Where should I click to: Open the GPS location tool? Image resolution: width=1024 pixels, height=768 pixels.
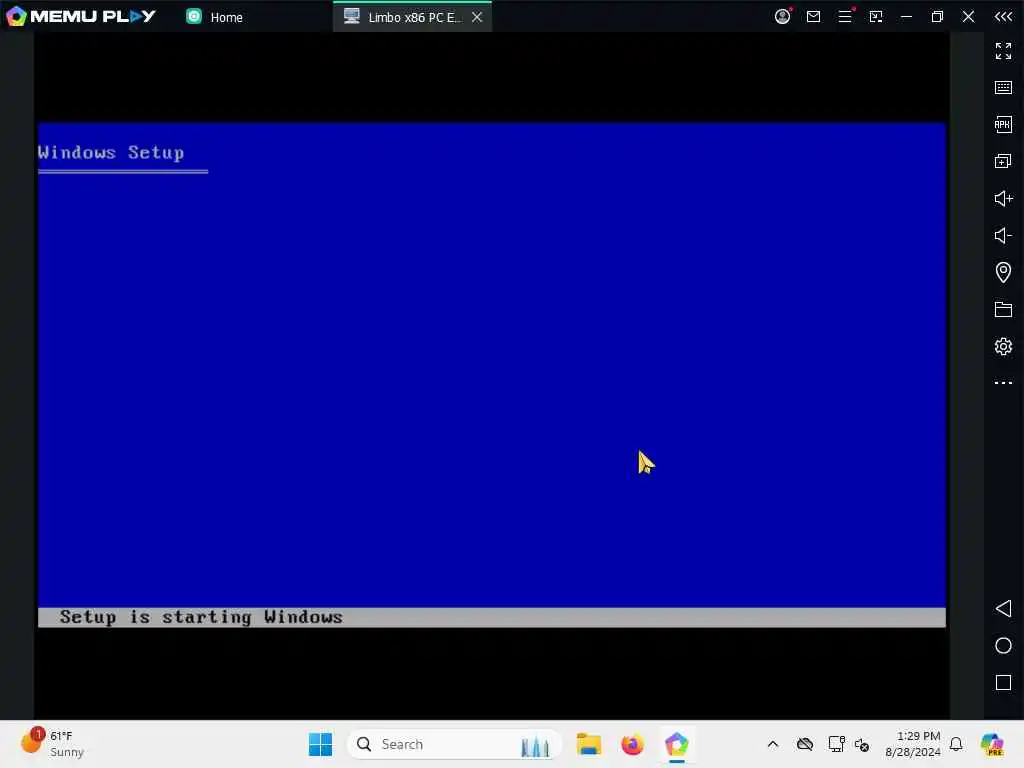pos(1003,272)
